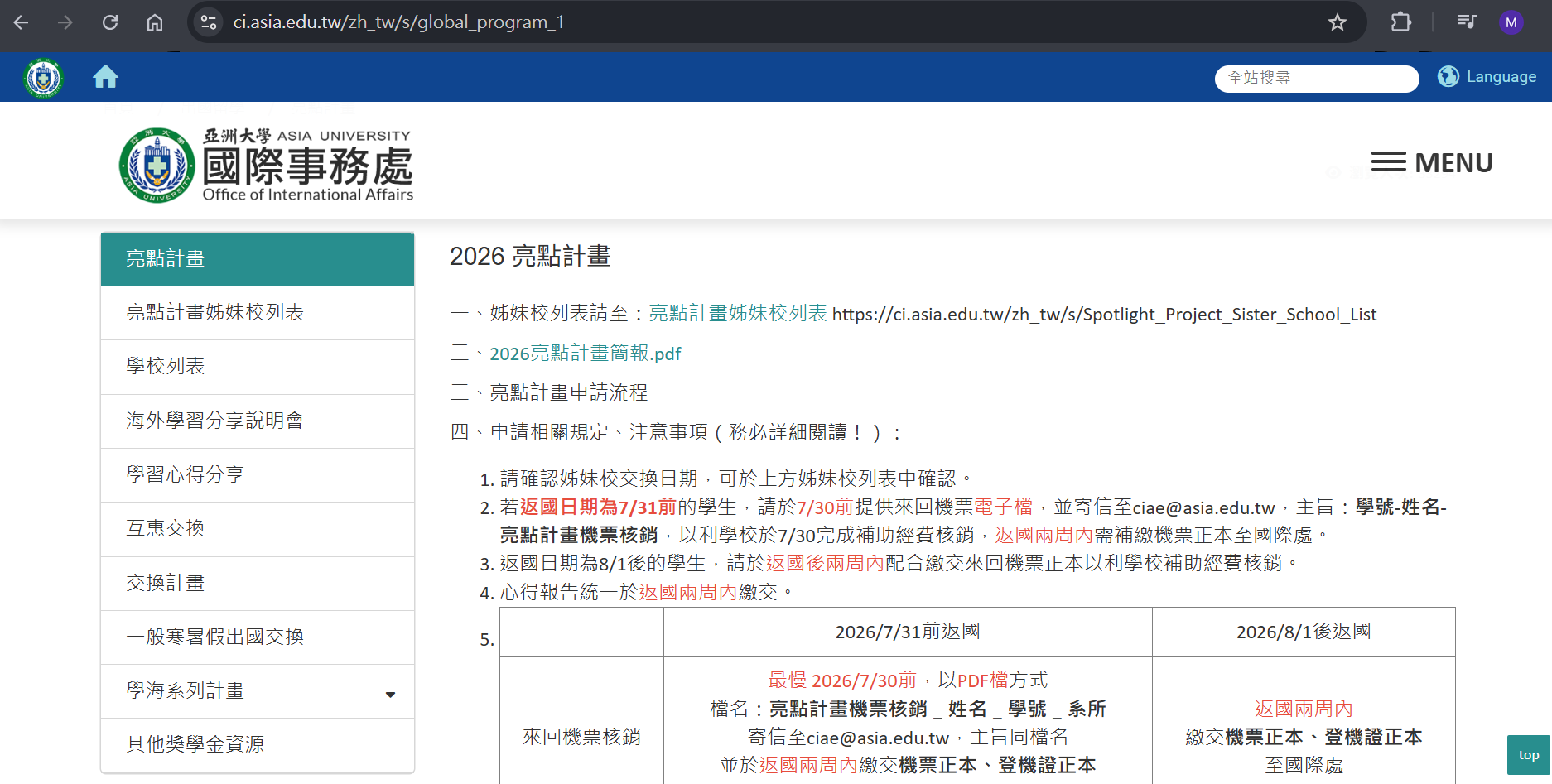Click the browser home icon

(x=155, y=22)
